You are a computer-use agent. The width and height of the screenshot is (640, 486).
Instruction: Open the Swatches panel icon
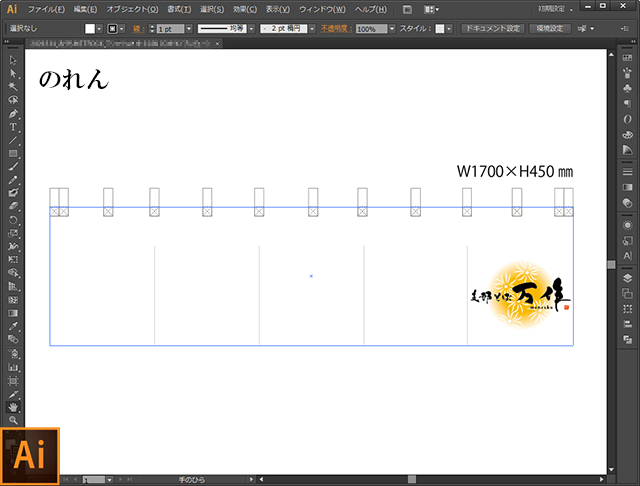[x=627, y=58]
